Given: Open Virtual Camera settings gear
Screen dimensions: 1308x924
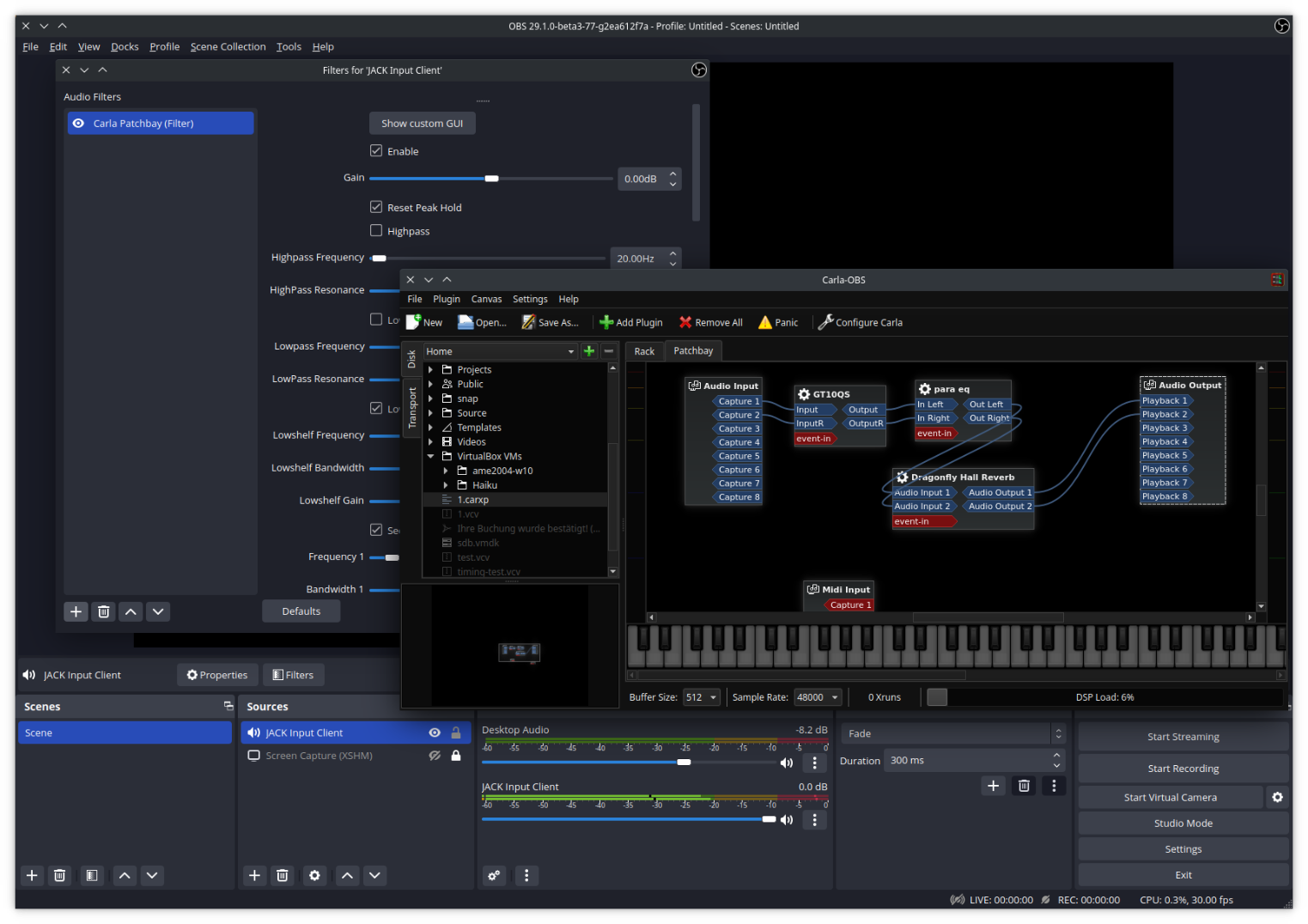Looking at the screenshot, I should tap(1277, 797).
